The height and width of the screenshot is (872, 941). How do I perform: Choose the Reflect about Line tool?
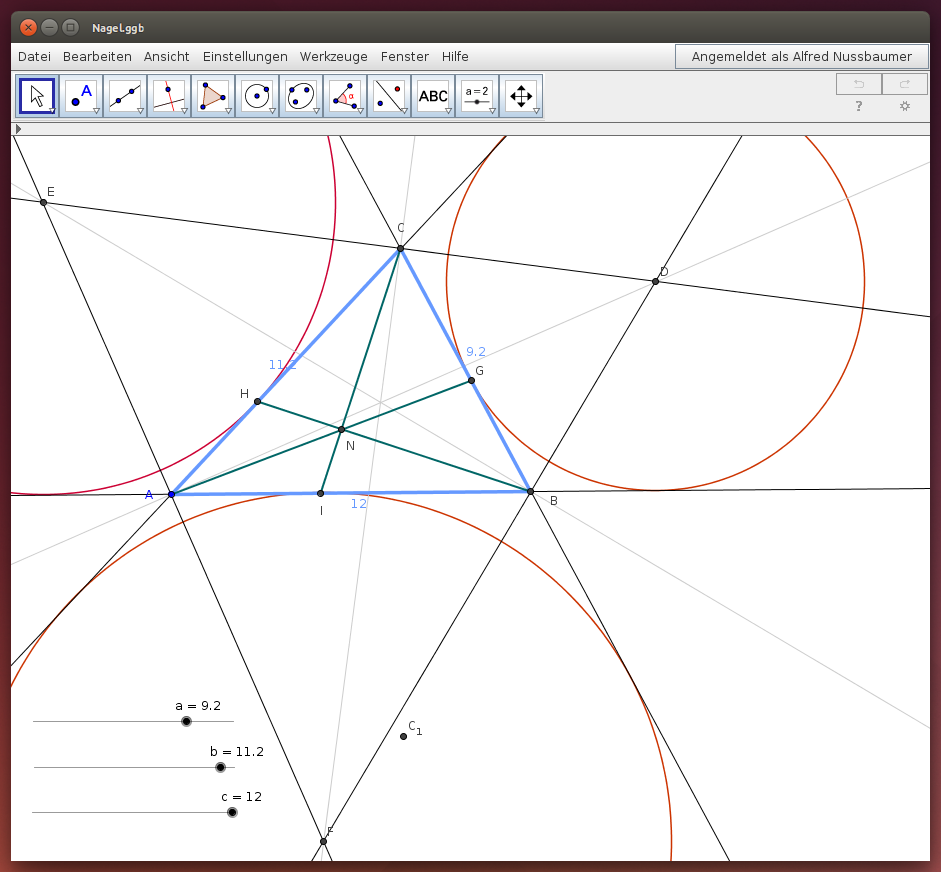[x=389, y=96]
